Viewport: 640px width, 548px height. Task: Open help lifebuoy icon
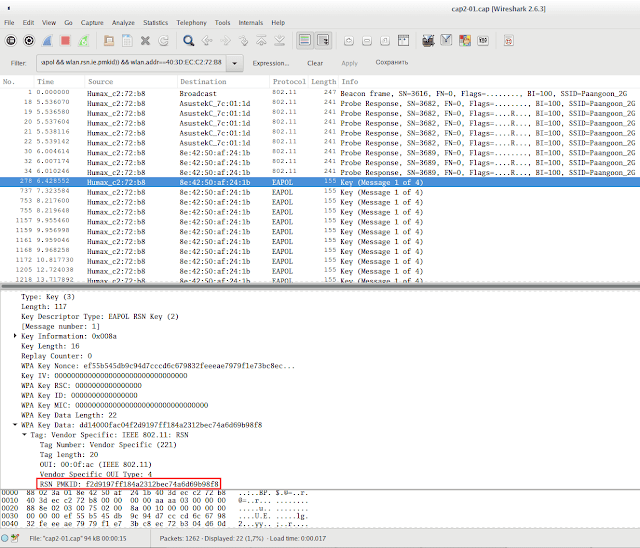tap(509, 40)
